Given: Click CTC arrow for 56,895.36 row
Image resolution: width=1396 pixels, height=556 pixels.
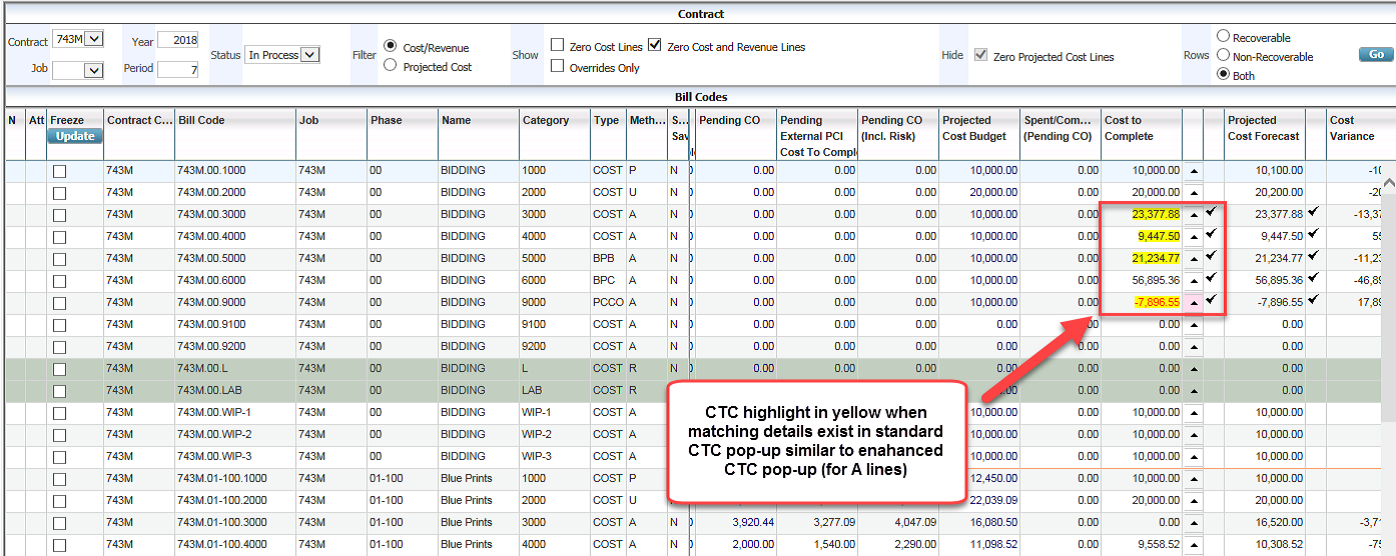Looking at the screenshot, I should point(1193,280).
